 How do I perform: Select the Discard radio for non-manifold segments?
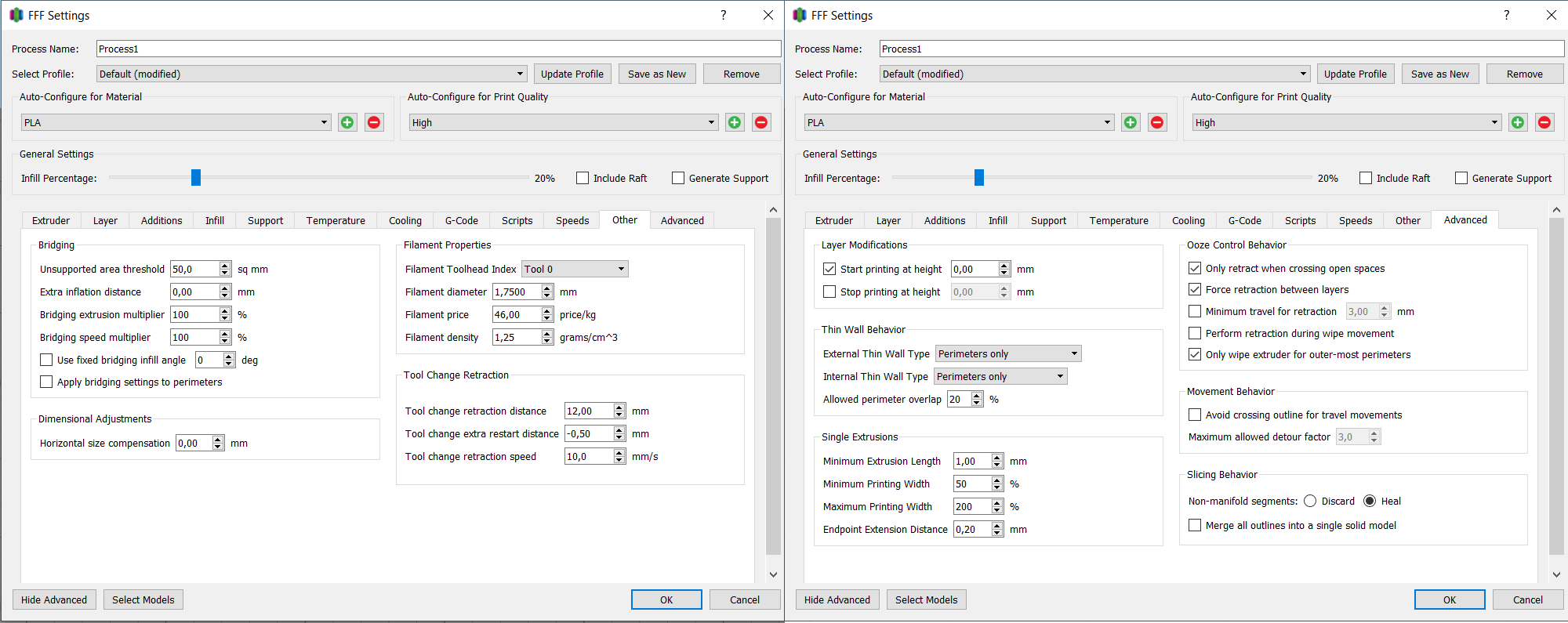(x=1310, y=501)
